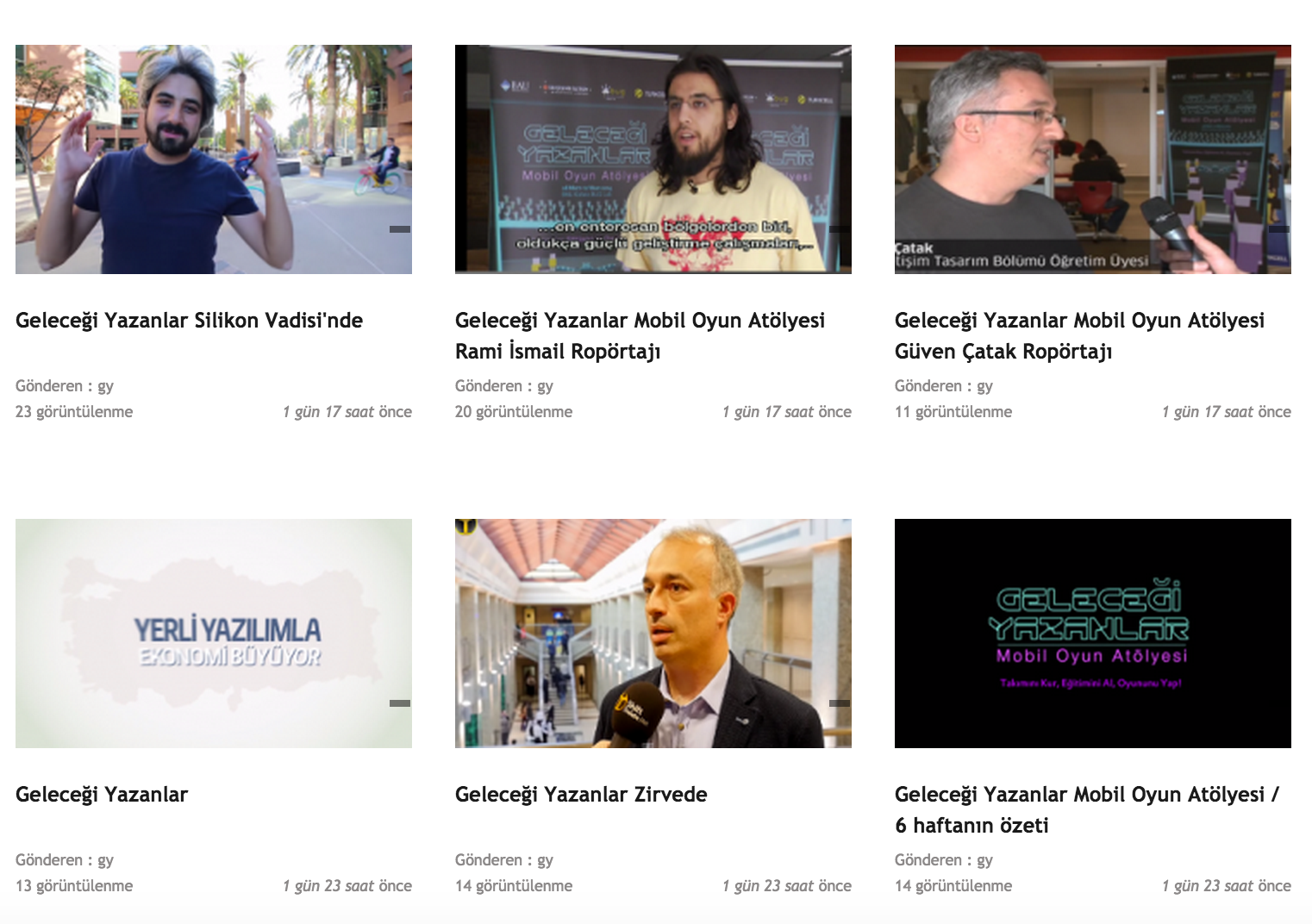Click the dash icon on Yerli Yazılımla thumbnail

coord(400,703)
